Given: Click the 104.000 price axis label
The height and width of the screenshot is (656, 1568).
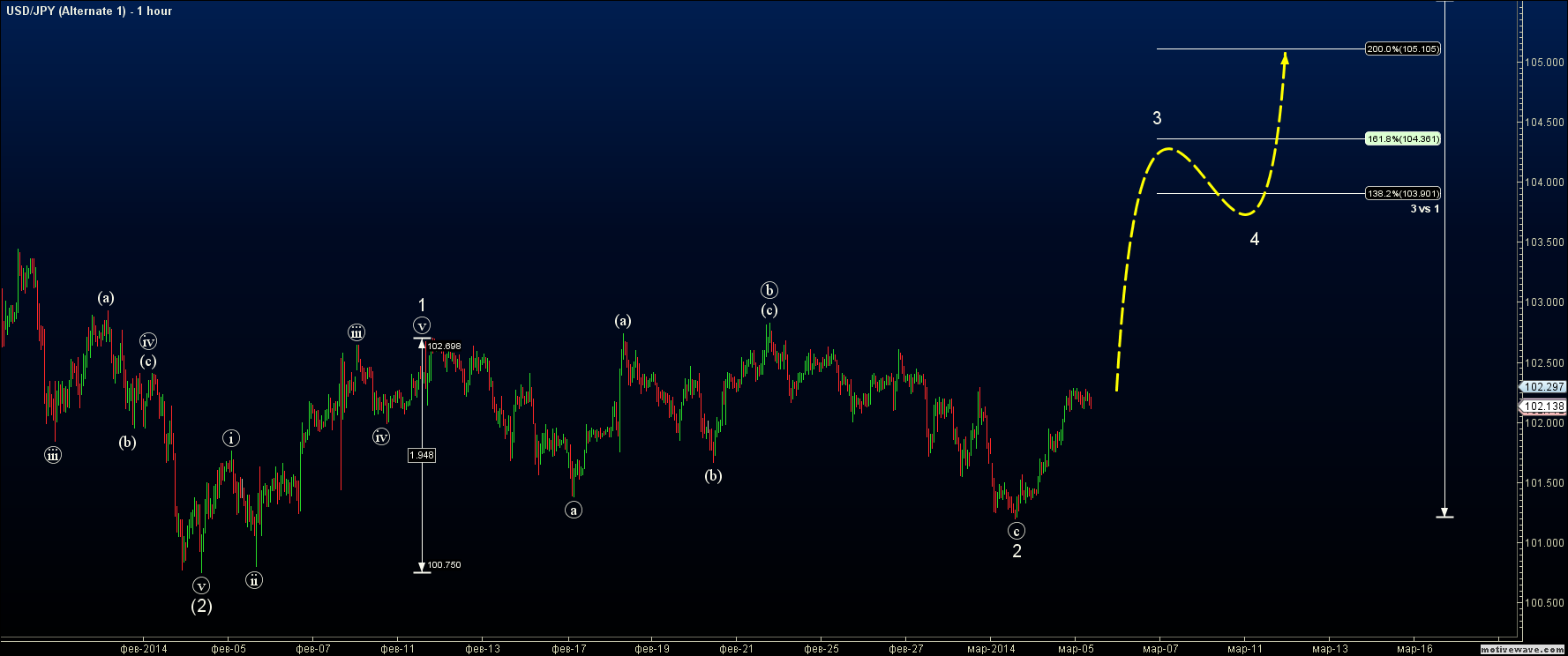Looking at the screenshot, I should [1545, 183].
